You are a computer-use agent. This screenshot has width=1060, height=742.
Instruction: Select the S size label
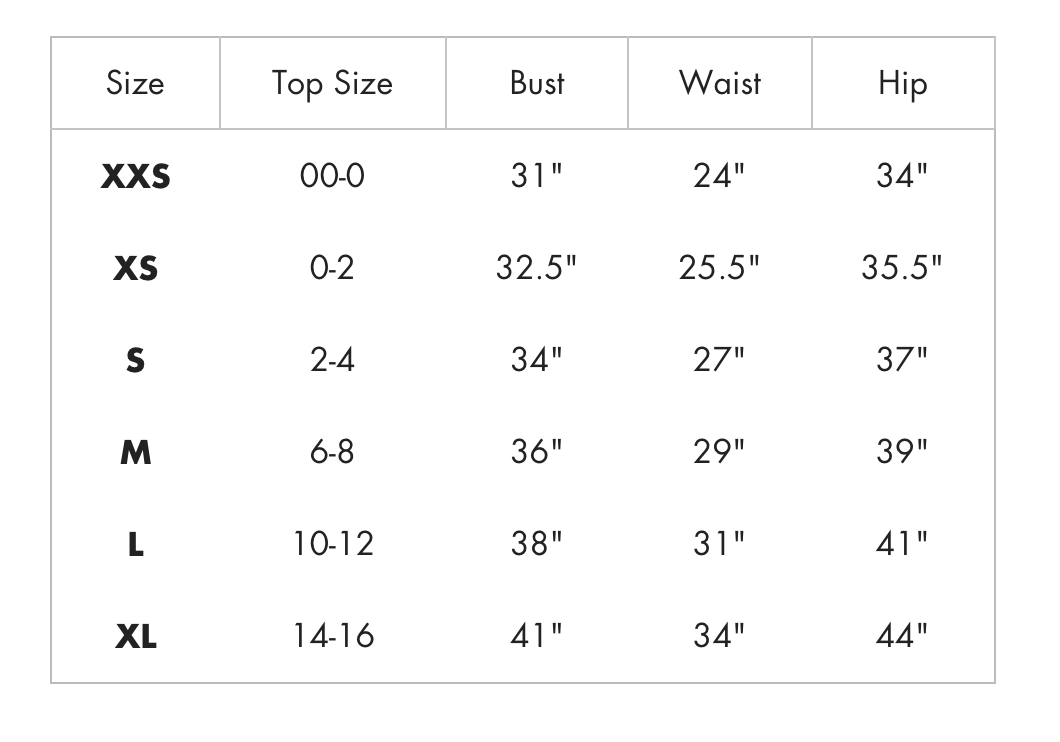coord(136,360)
